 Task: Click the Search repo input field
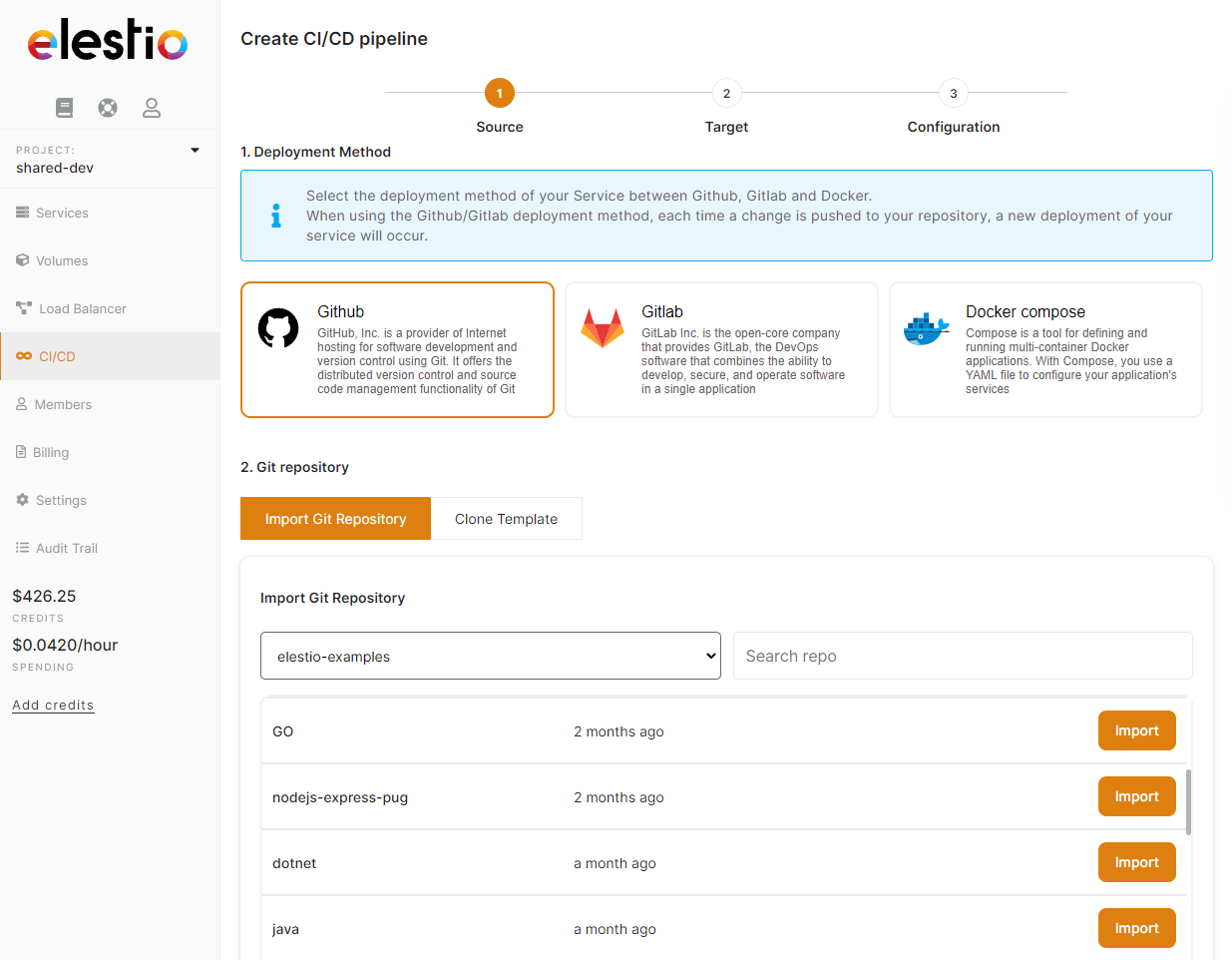[x=962, y=656]
